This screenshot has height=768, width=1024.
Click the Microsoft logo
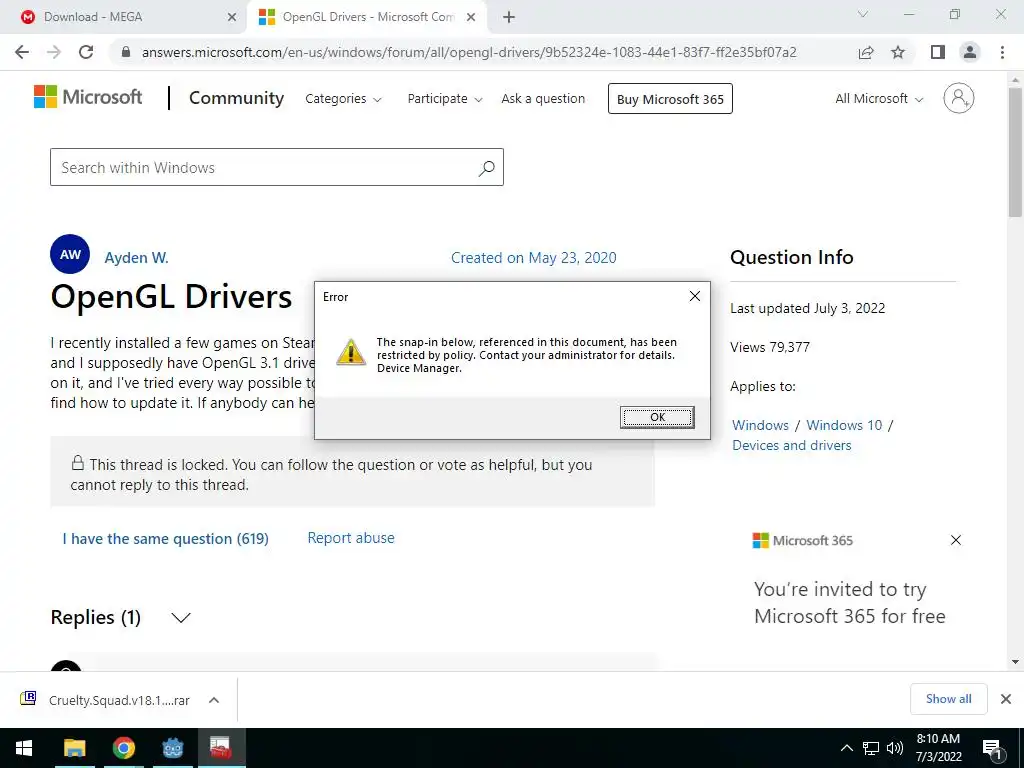tap(88, 97)
